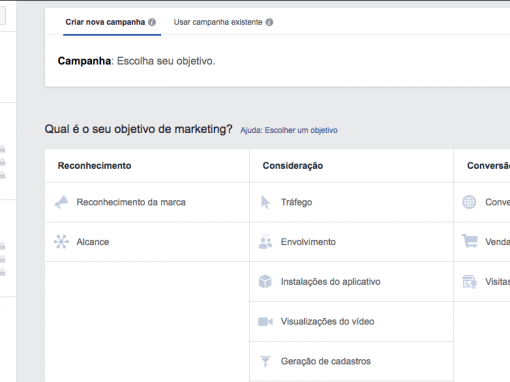Click the shopping cart icon in Conversão column
Viewport: 510px width, 382px height.
470,241
